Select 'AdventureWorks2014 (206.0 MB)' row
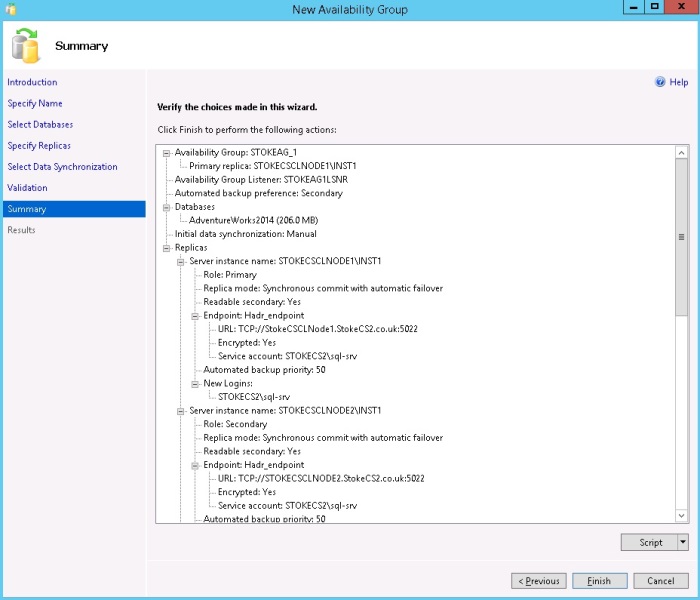The width and height of the screenshot is (700, 600). point(254,220)
